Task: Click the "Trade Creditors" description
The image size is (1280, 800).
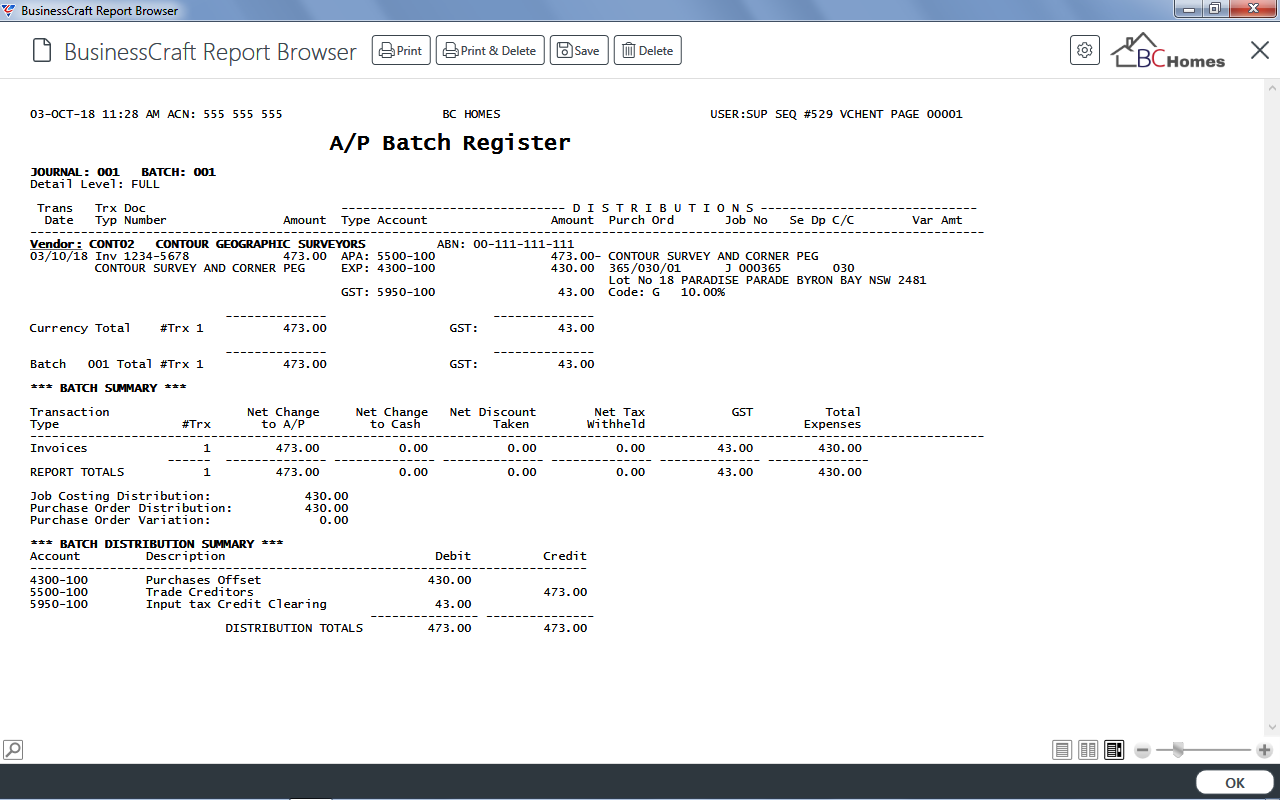Action: click(200, 592)
